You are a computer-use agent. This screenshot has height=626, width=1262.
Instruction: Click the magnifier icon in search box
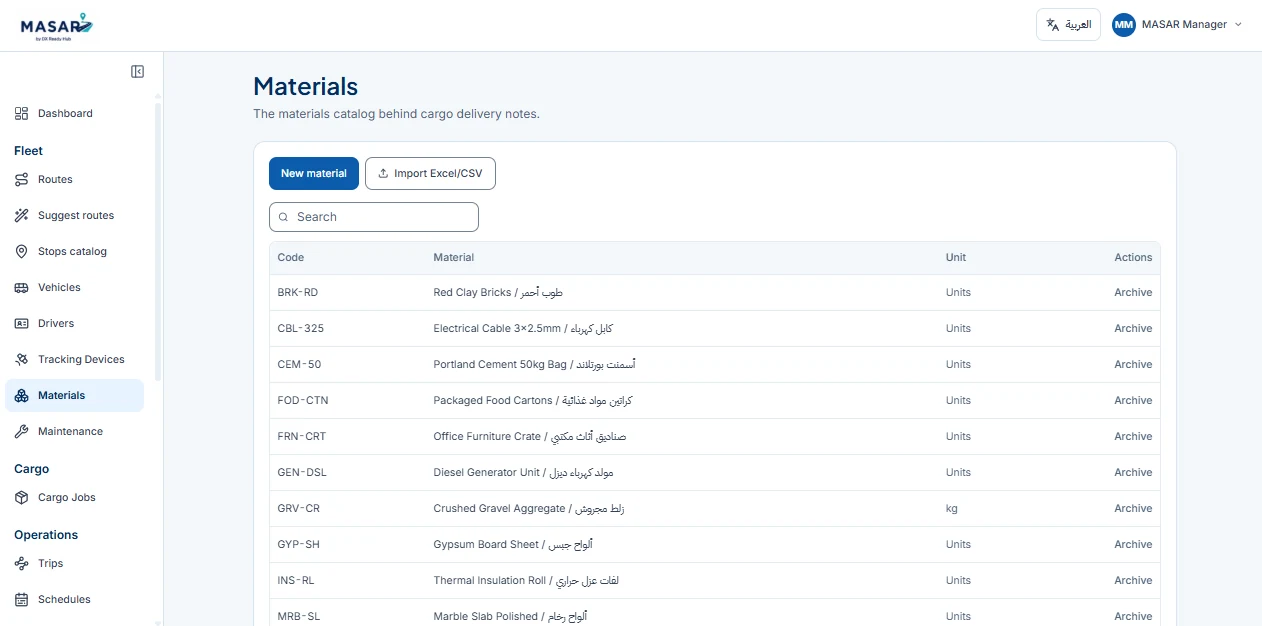[284, 217]
